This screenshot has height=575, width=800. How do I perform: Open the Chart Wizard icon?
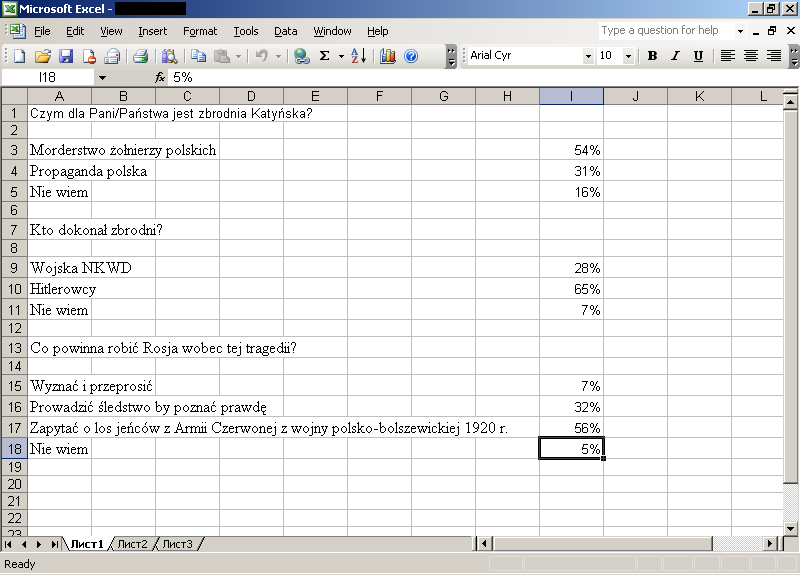click(x=388, y=56)
